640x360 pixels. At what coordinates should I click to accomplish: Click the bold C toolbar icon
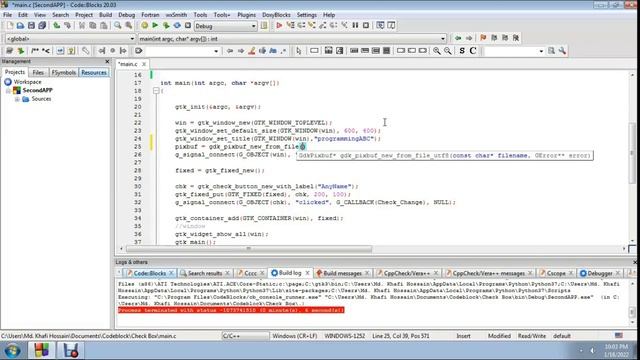click(473, 51)
